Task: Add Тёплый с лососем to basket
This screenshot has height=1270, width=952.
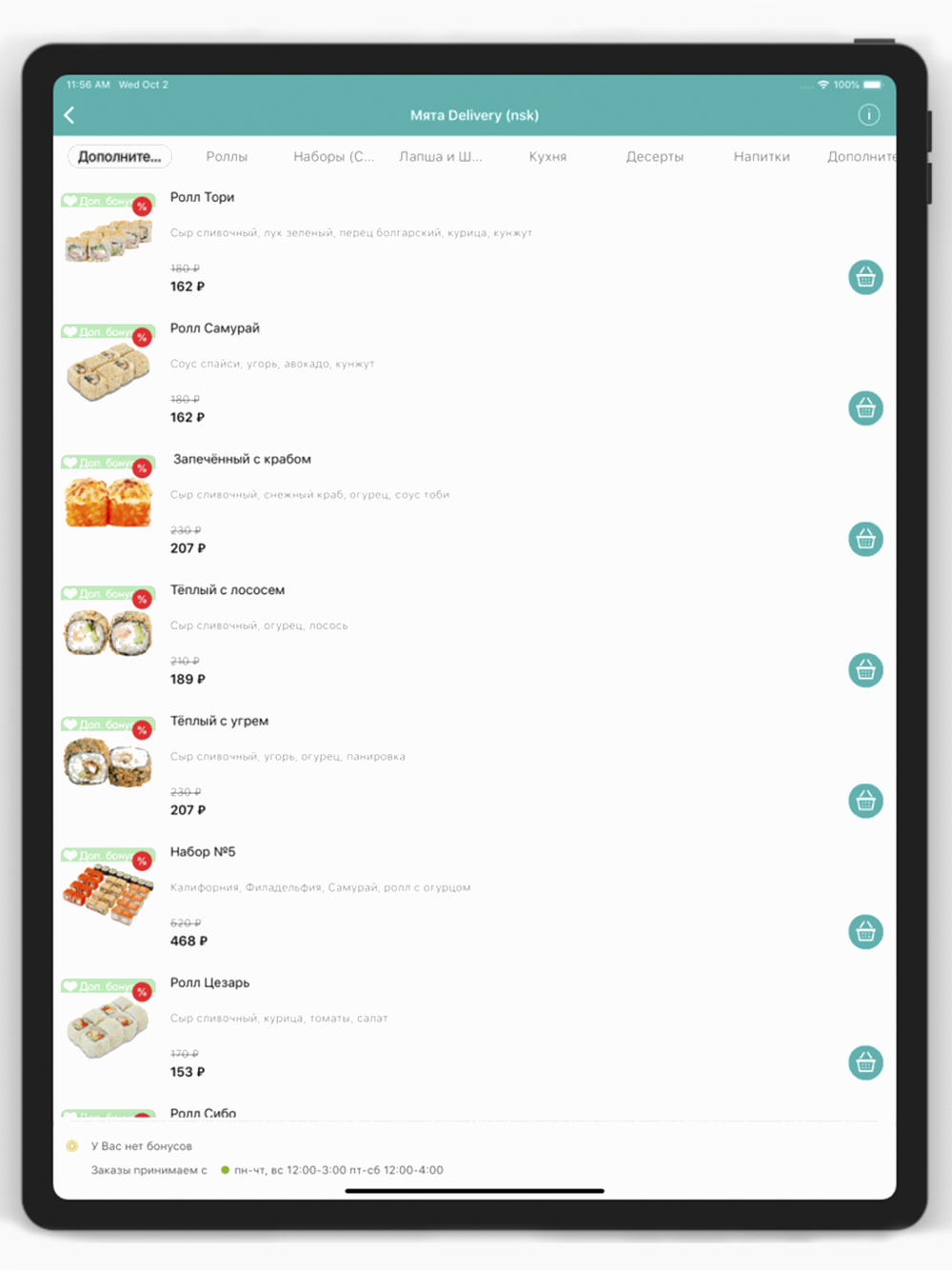Action: (865, 670)
